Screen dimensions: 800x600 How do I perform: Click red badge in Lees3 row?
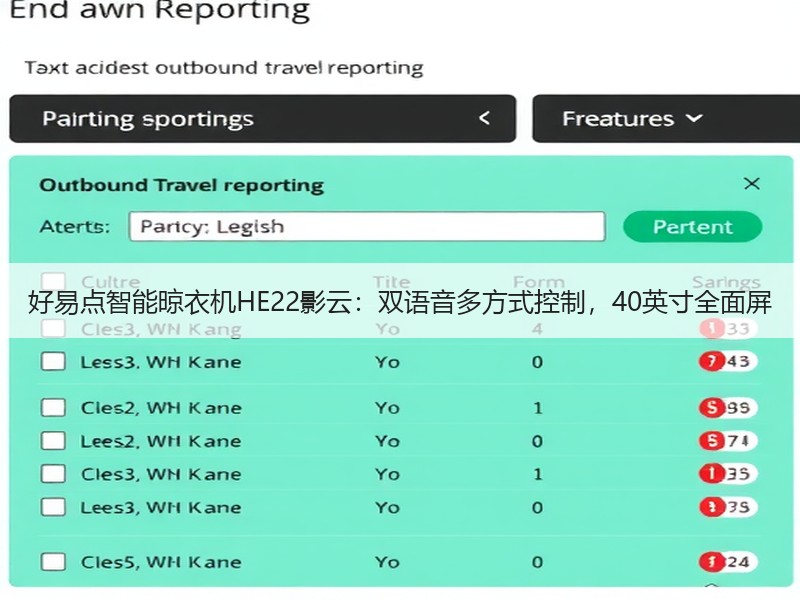pos(712,507)
